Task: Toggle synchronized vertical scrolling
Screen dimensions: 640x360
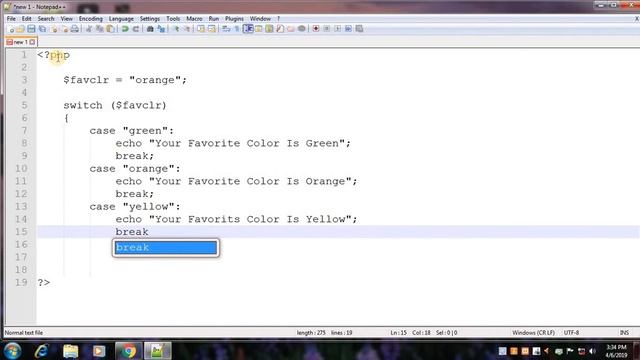Action: (201, 29)
